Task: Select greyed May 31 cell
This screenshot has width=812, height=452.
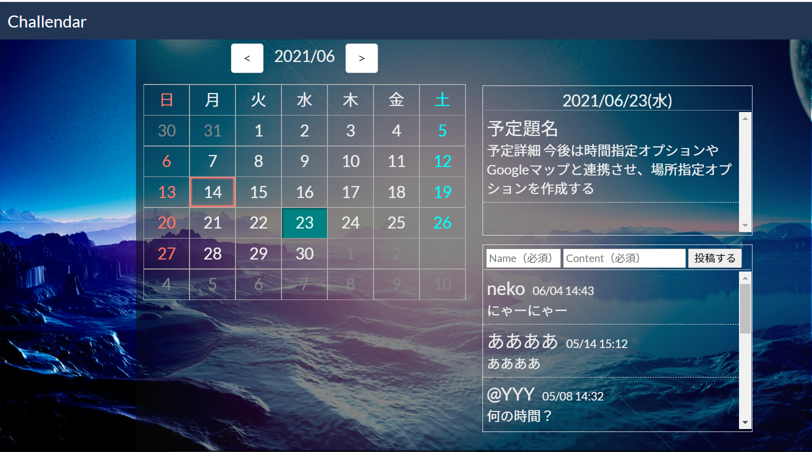Action: click(212, 130)
